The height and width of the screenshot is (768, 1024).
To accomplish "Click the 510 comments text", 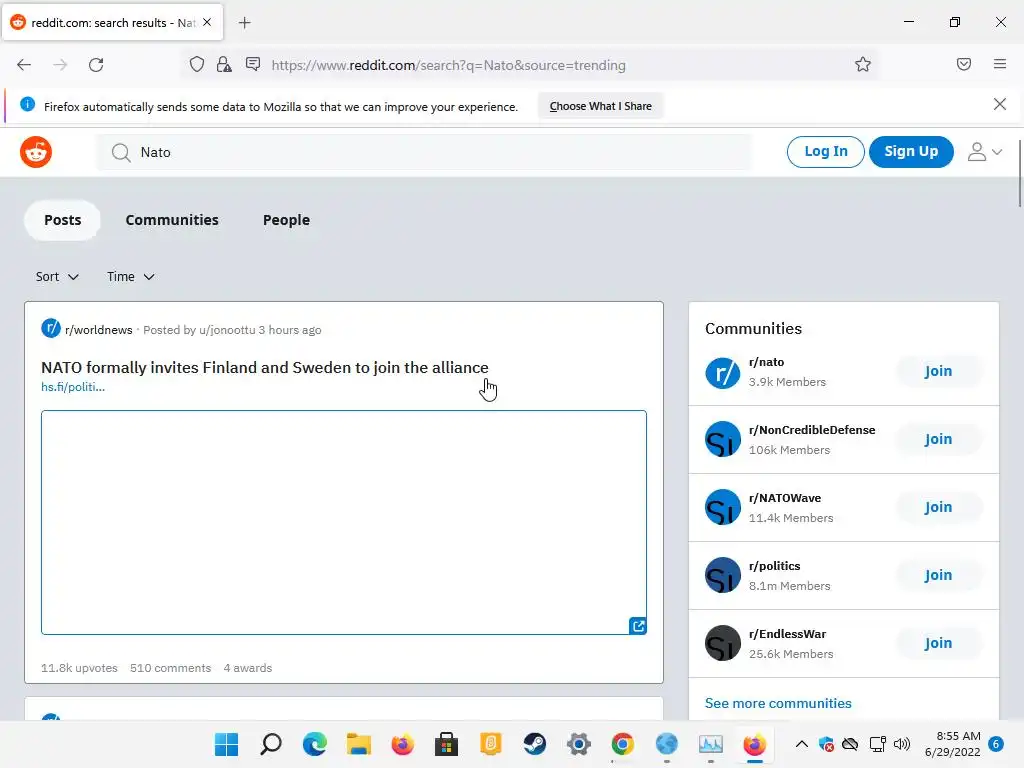I will coord(170,668).
